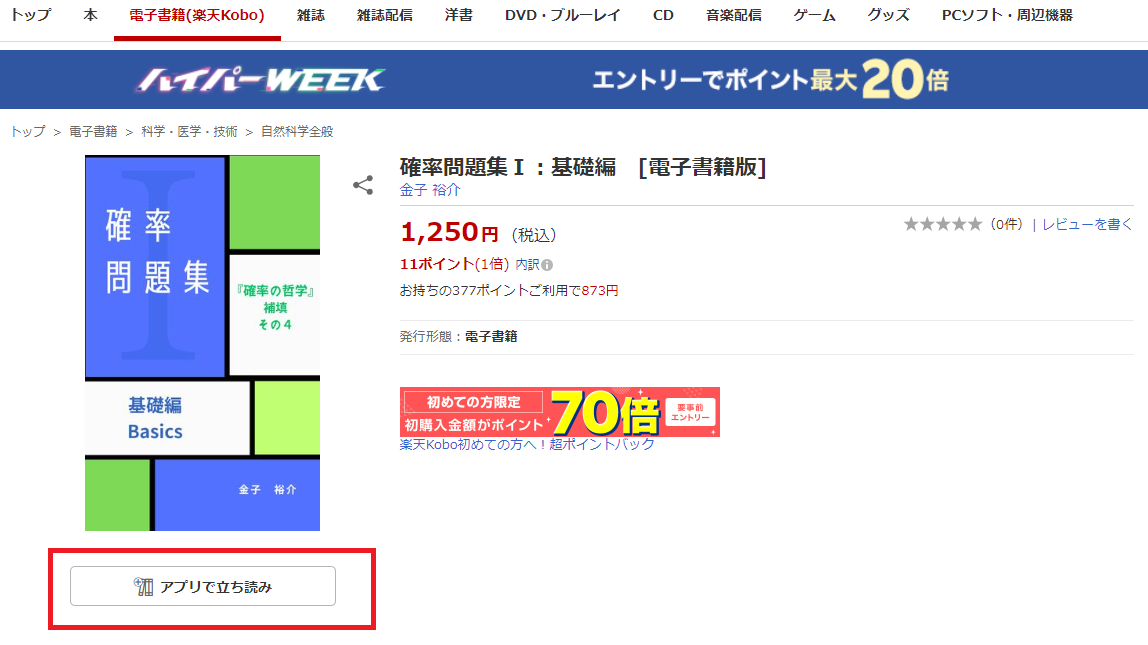The height and width of the screenshot is (645, 1148).
Task: Open 楽天Kobo初めての方へ！超ポイントバック link
Action: pyautogui.click(x=527, y=444)
